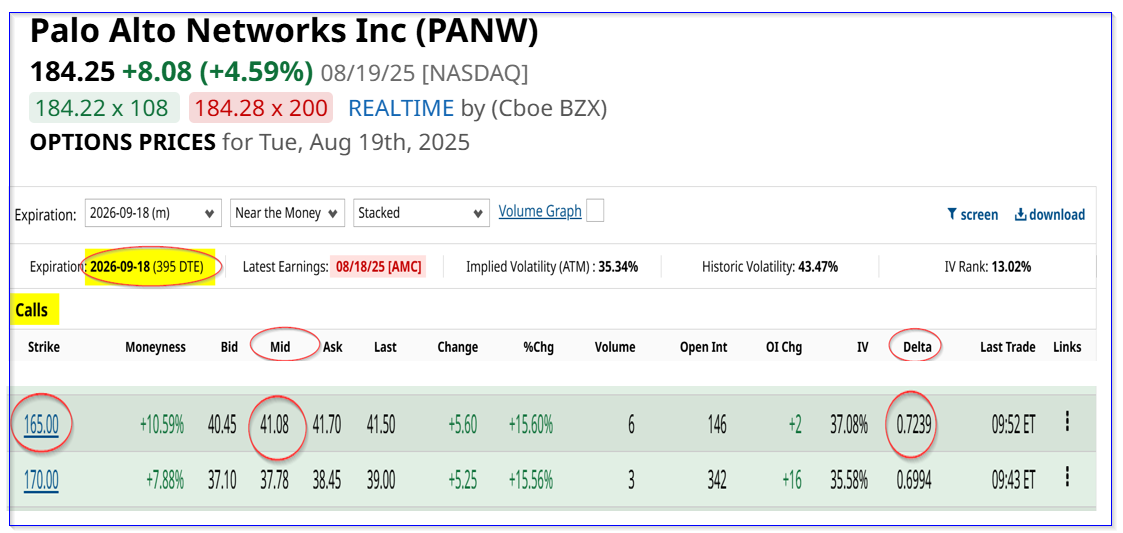
Task: Open the 165.00 strike link
Action: click(x=42, y=424)
